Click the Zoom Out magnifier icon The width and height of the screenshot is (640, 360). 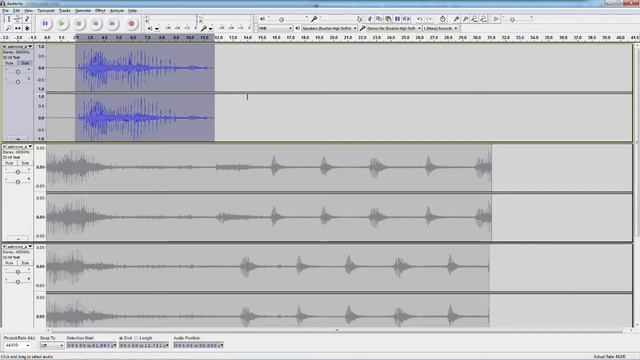[x=465, y=19]
